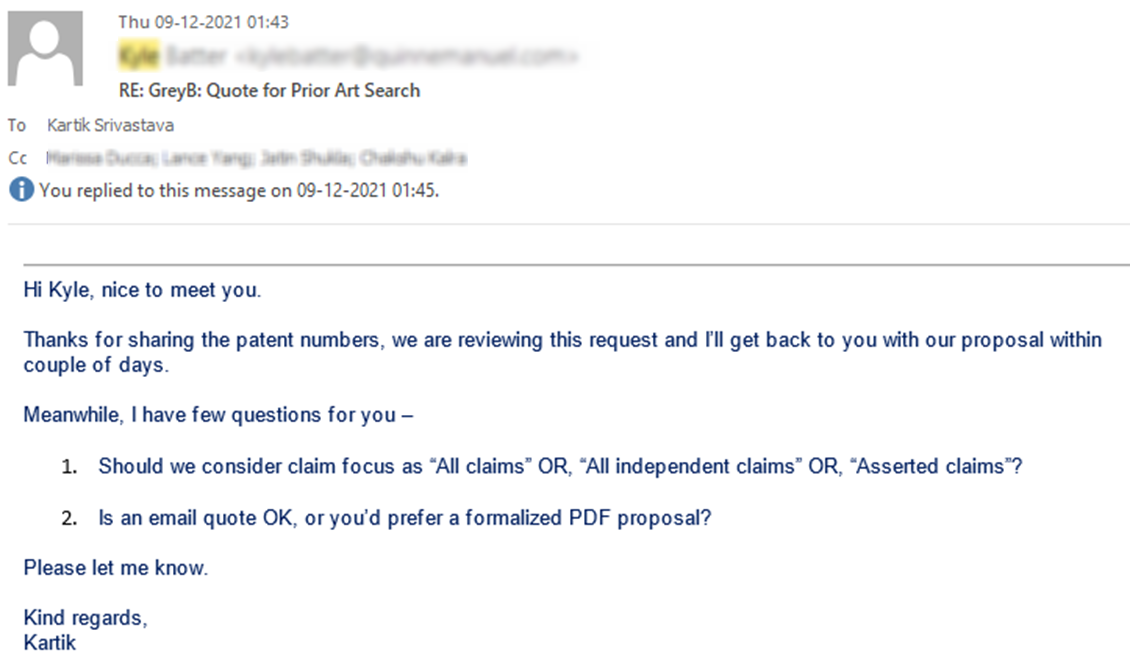This screenshot has height=667, width=1130.
Task: Click the 'Please let me know' line
Action: pos(116,568)
